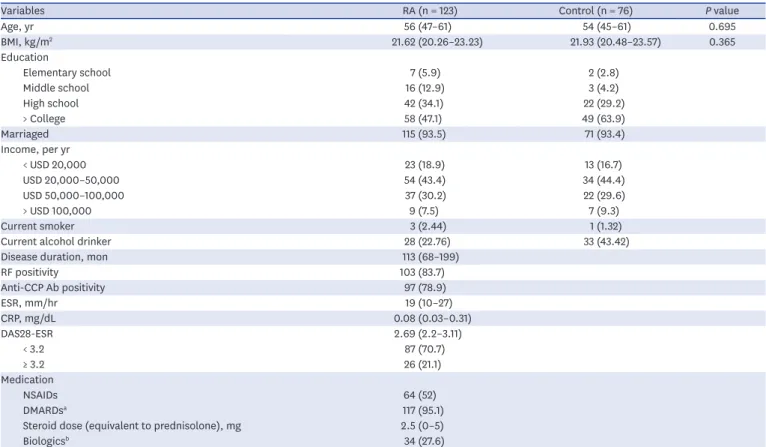Click the 'Middle school' row label
The width and height of the screenshot is (766, 447).
(x=56, y=88)
